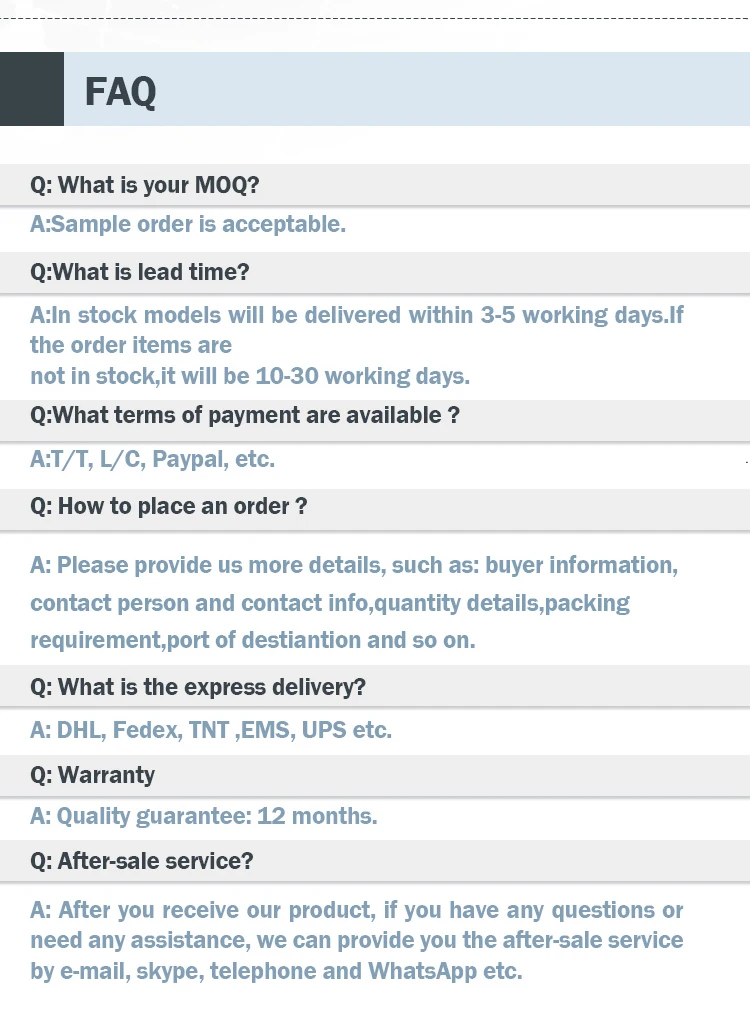Click the "not in stock, 10-30 working days" line
Viewport: 750px width, 1014px height.
[250, 376]
